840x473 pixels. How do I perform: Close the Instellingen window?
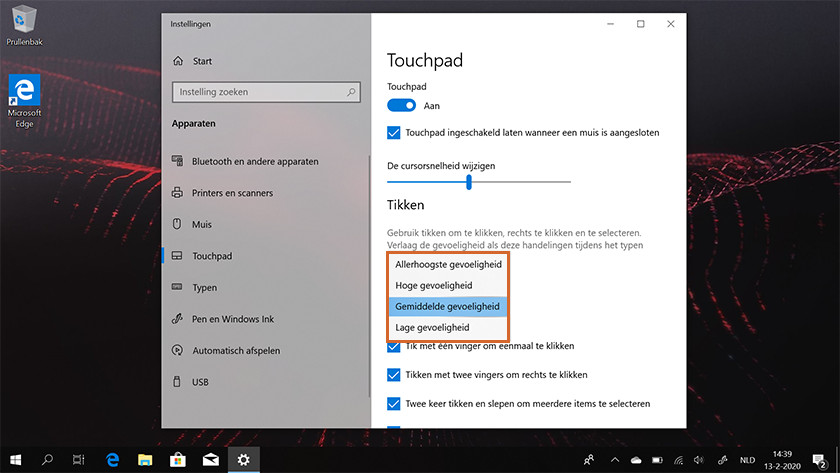[671, 24]
